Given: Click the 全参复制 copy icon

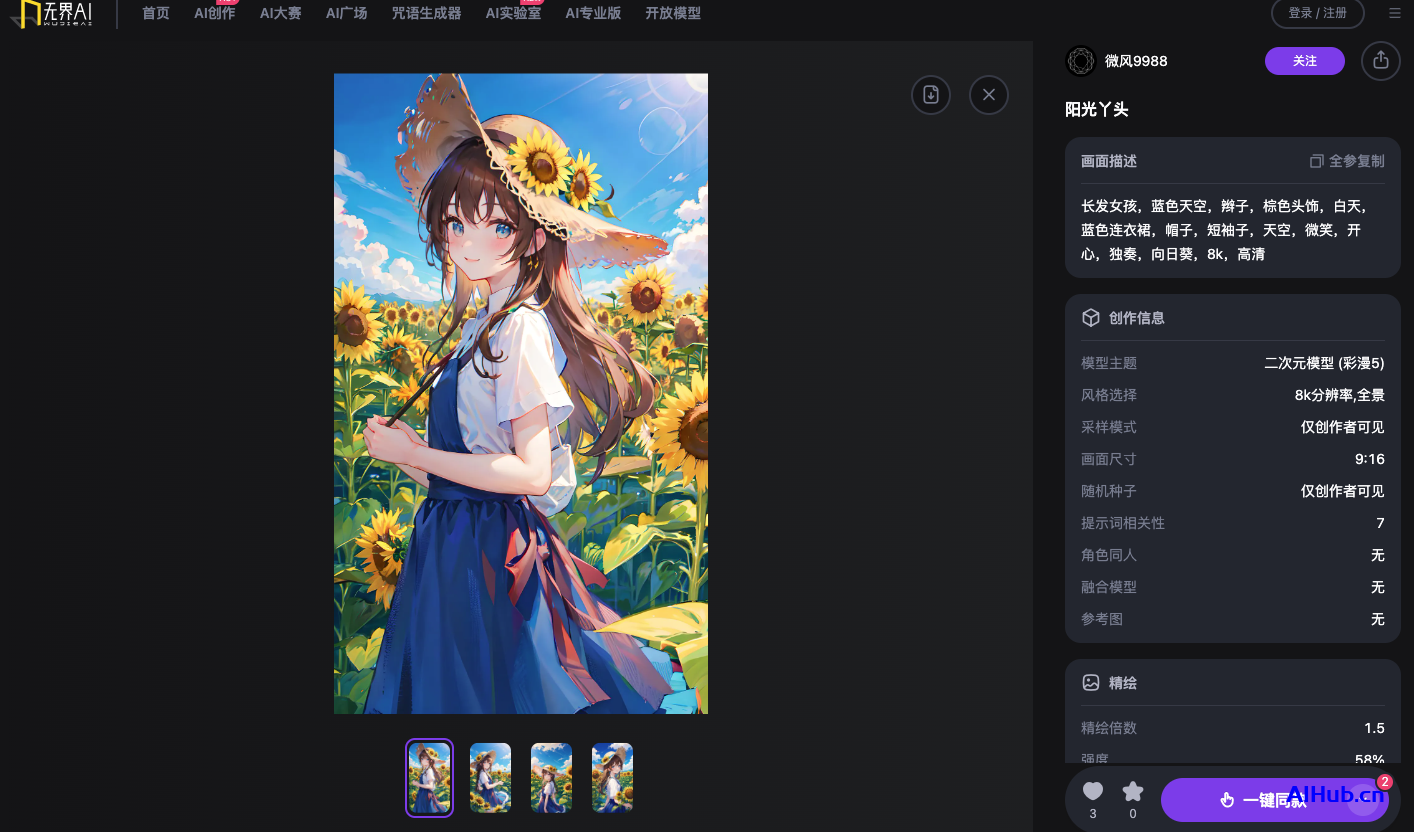Looking at the screenshot, I should (1316, 160).
